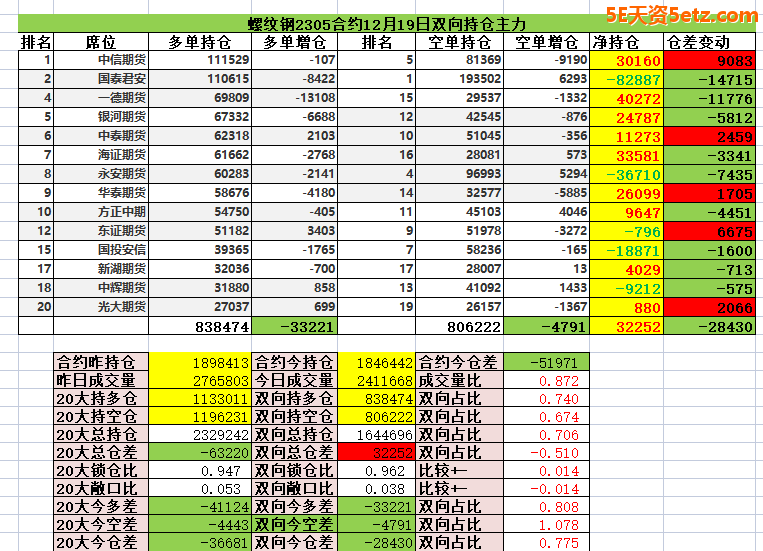This screenshot has width=763, height=551.
Task: Select the 今日成交量 label cell
Action: (x=294, y=380)
